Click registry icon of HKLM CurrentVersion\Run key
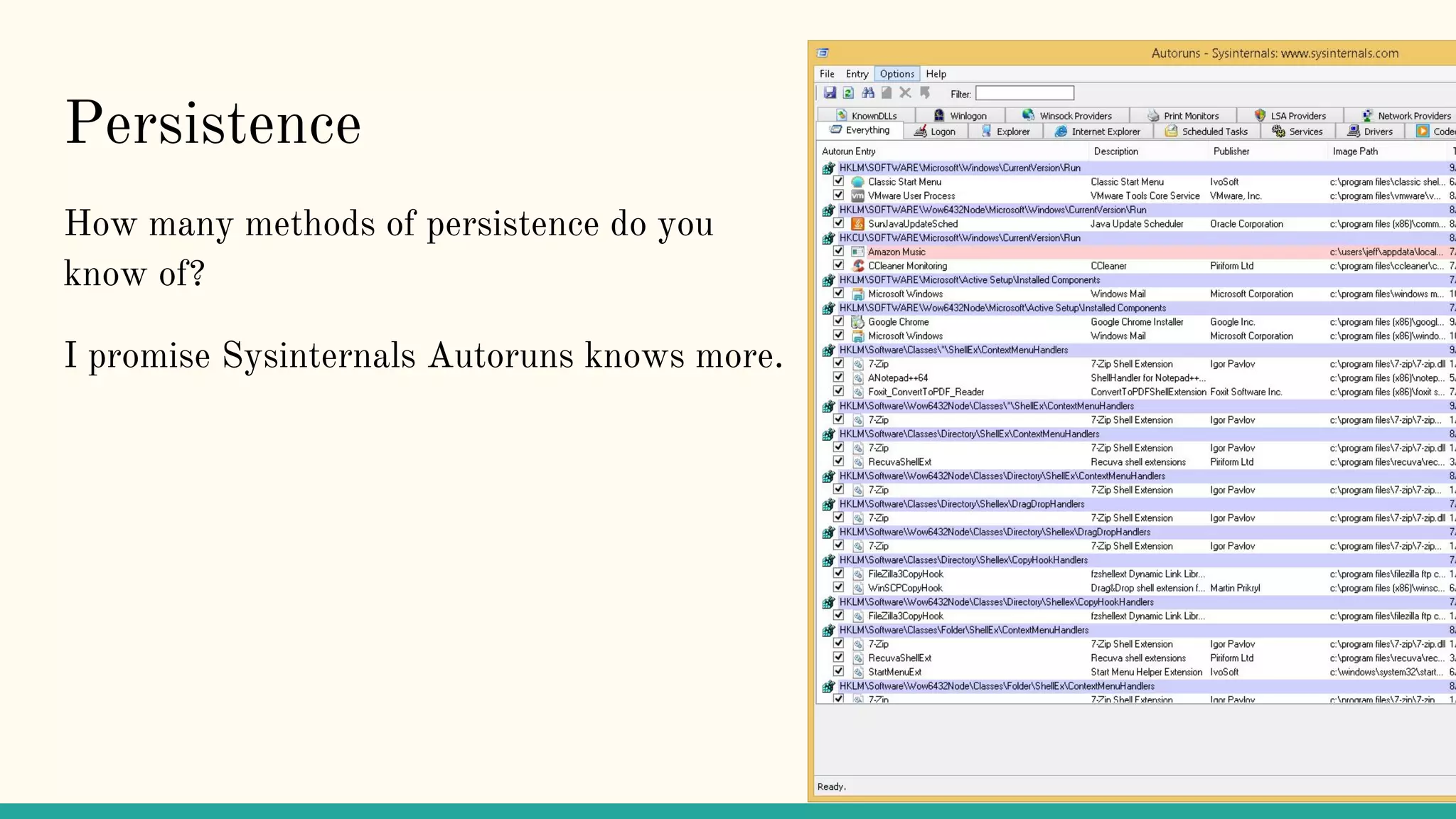The height and width of the screenshot is (819, 1456). pyautogui.click(x=828, y=168)
